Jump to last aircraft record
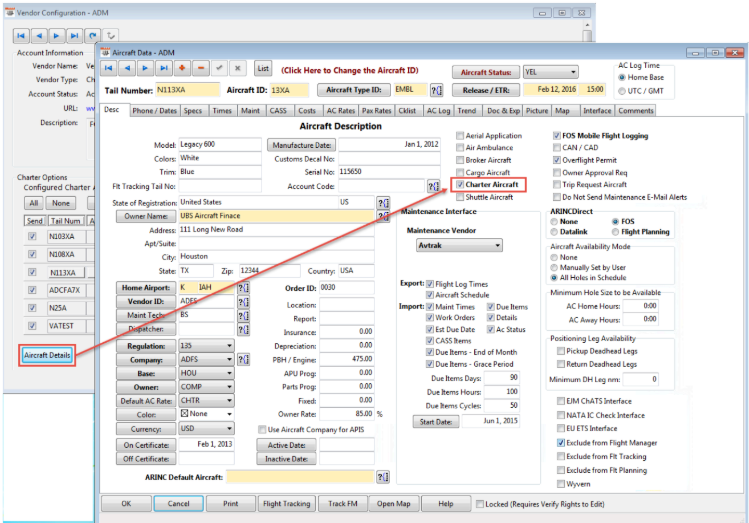This screenshot has width=749, height=523. coord(162,68)
